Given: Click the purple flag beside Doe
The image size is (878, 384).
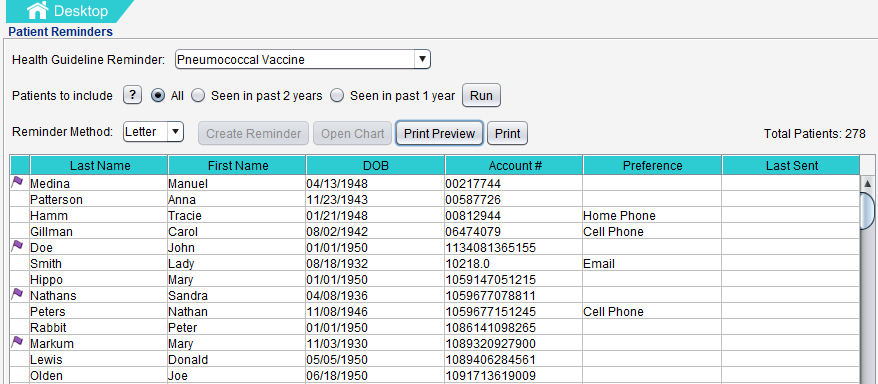Looking at the screenshot, I should point(18,245).
